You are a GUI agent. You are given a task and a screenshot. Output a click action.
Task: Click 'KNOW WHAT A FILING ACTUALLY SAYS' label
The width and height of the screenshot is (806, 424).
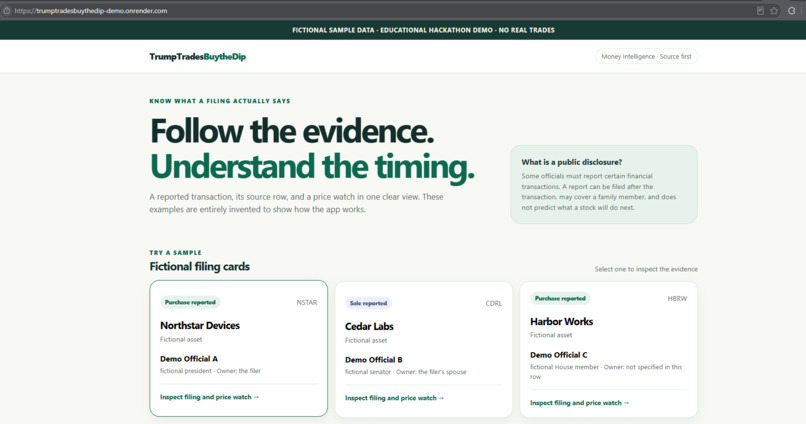tap(220, 101)
